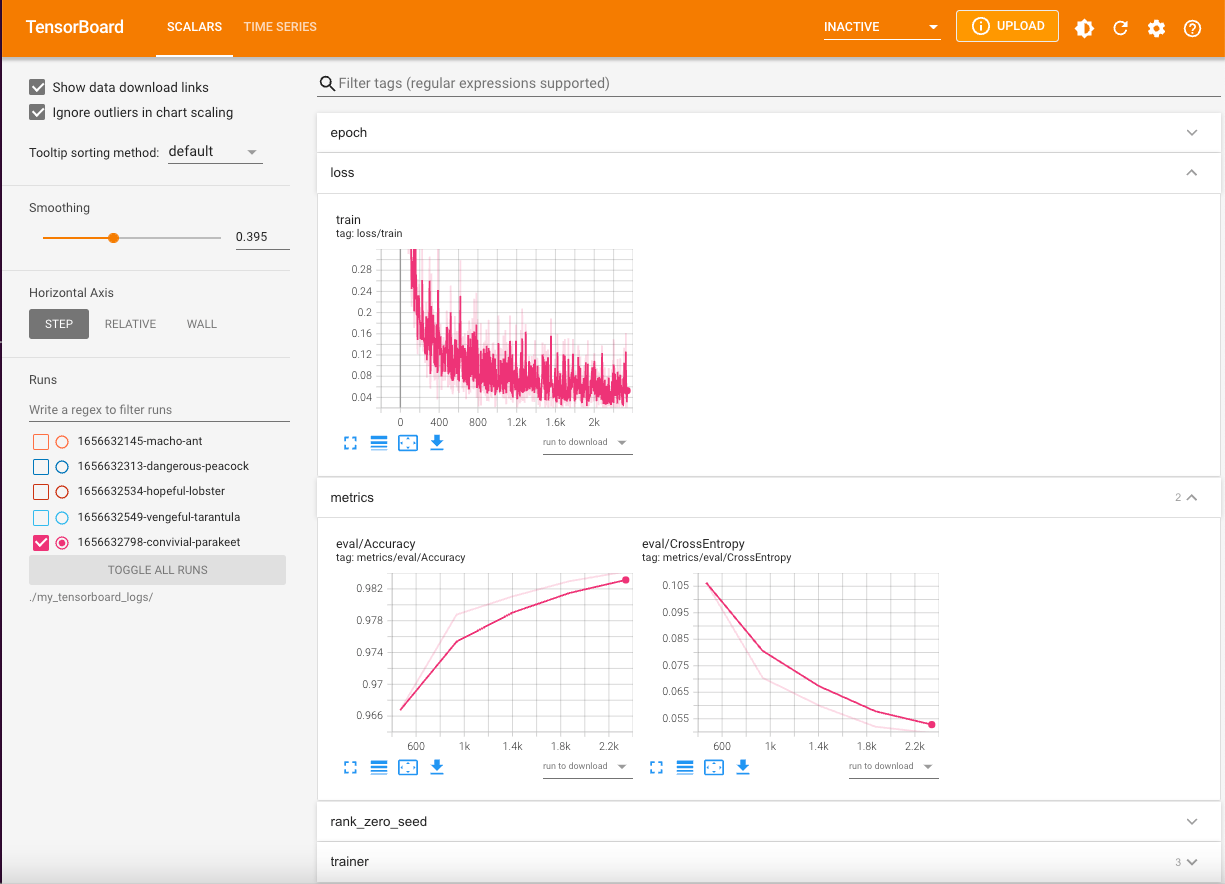This screenshot has width=1225, height=884.
Task: Open the help icon
Action: tap(1192, 28)
